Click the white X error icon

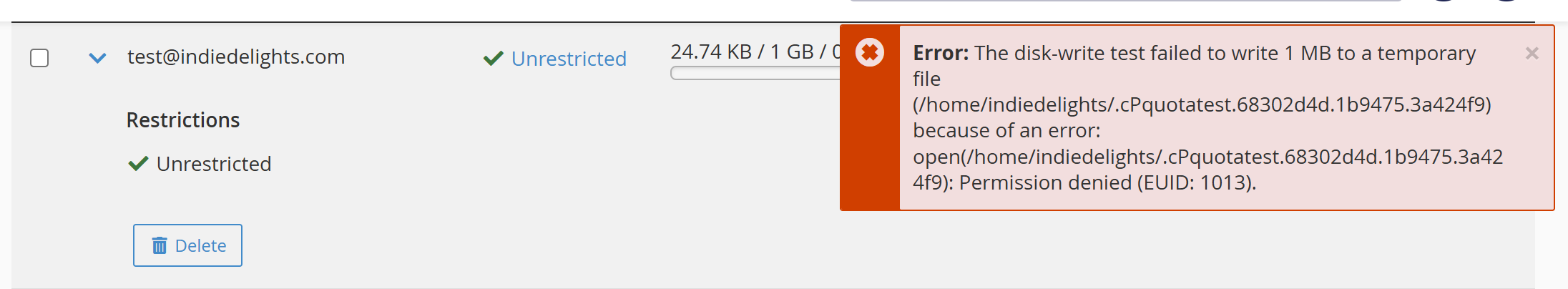870,52
